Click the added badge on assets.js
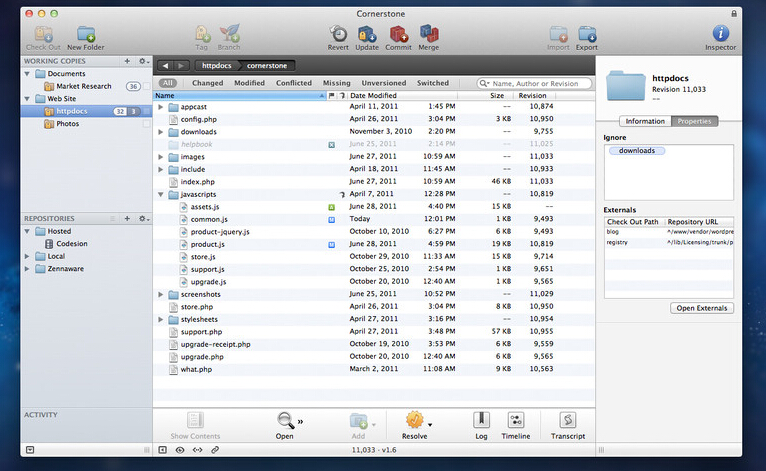The width and height of the screenshot is (766, 471). (331, 207)
